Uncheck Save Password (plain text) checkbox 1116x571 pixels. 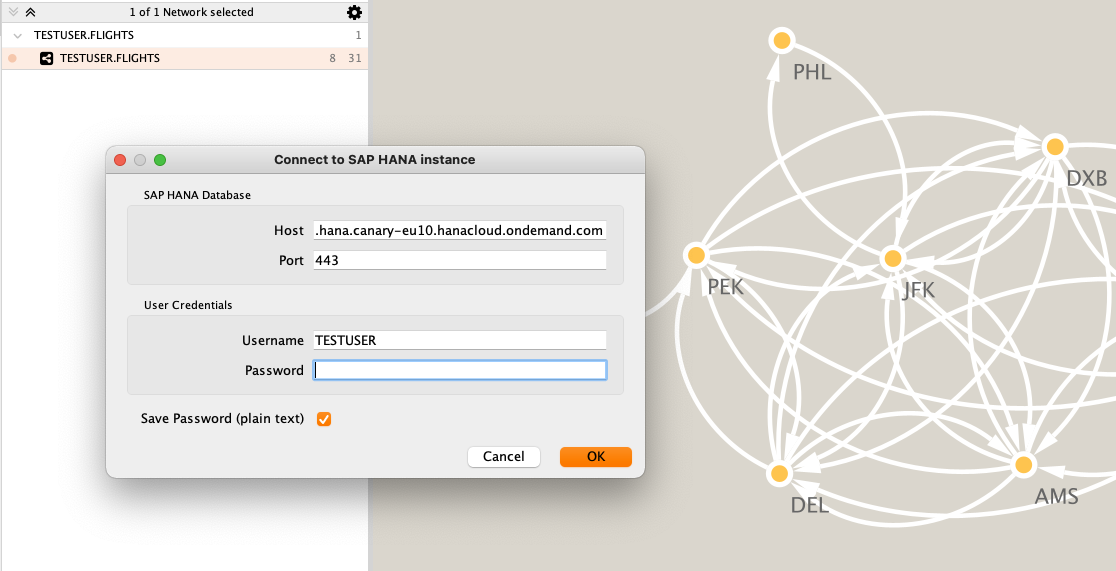click(x=324, y=419)
